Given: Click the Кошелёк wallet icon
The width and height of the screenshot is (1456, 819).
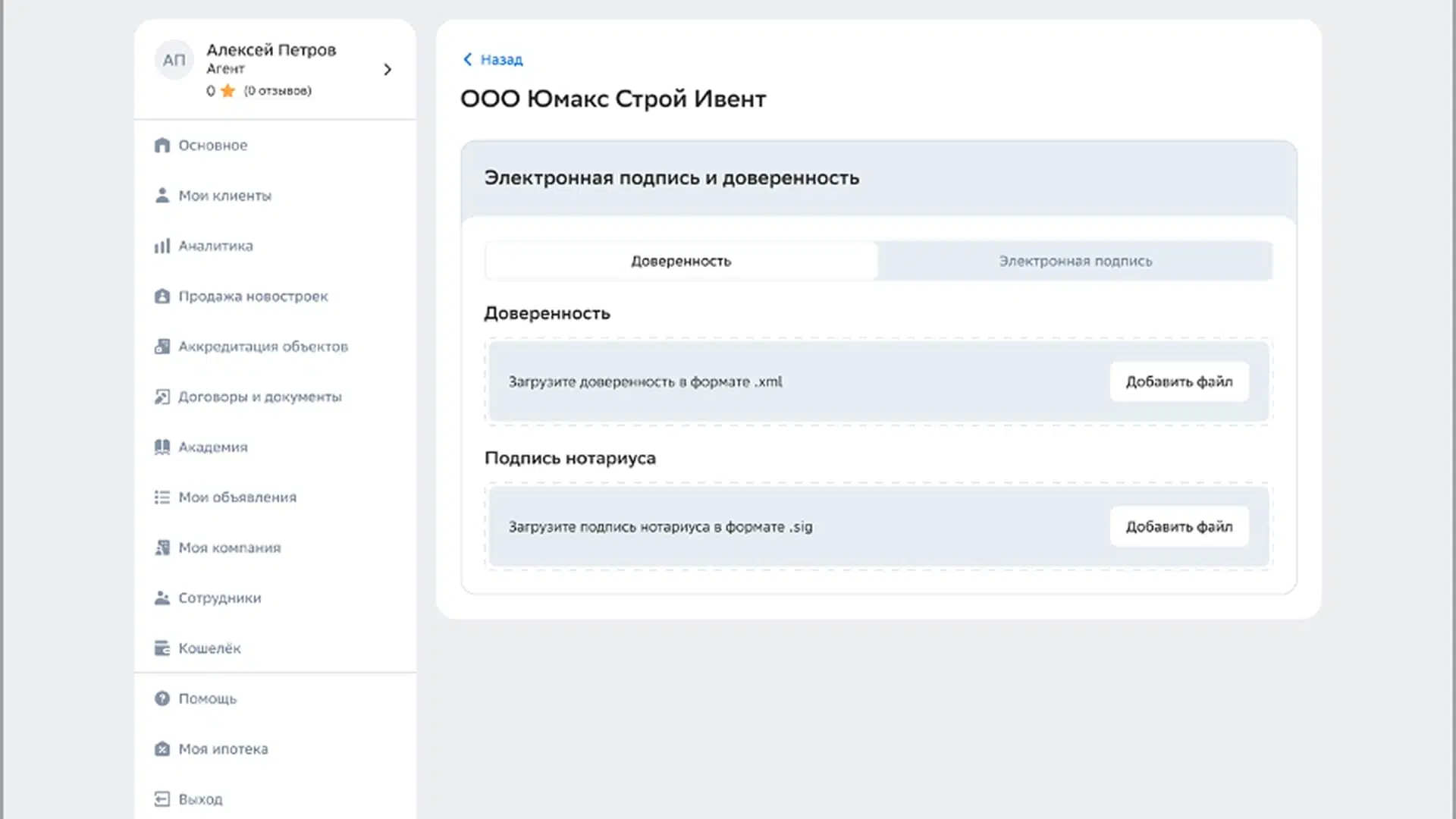Looking at the screenshot, I should [x=162, y=648].
